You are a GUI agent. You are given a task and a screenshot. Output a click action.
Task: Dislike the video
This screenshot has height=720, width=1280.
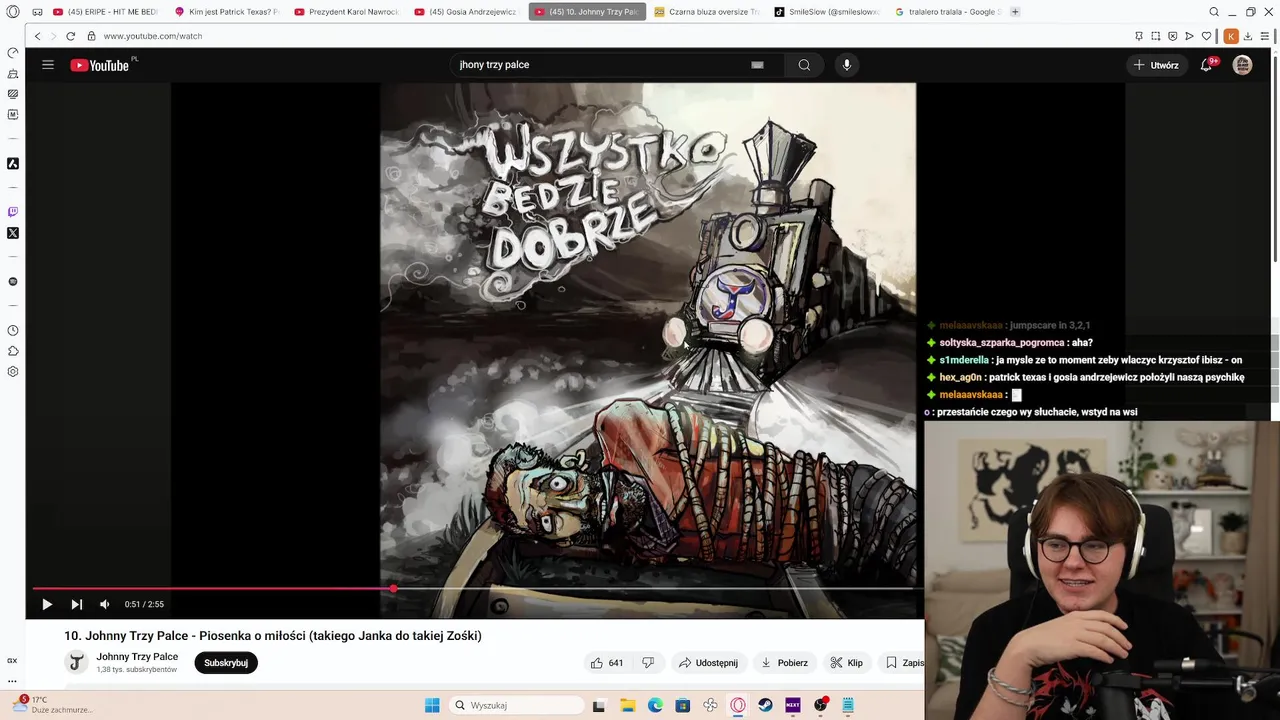coord(648,663)
